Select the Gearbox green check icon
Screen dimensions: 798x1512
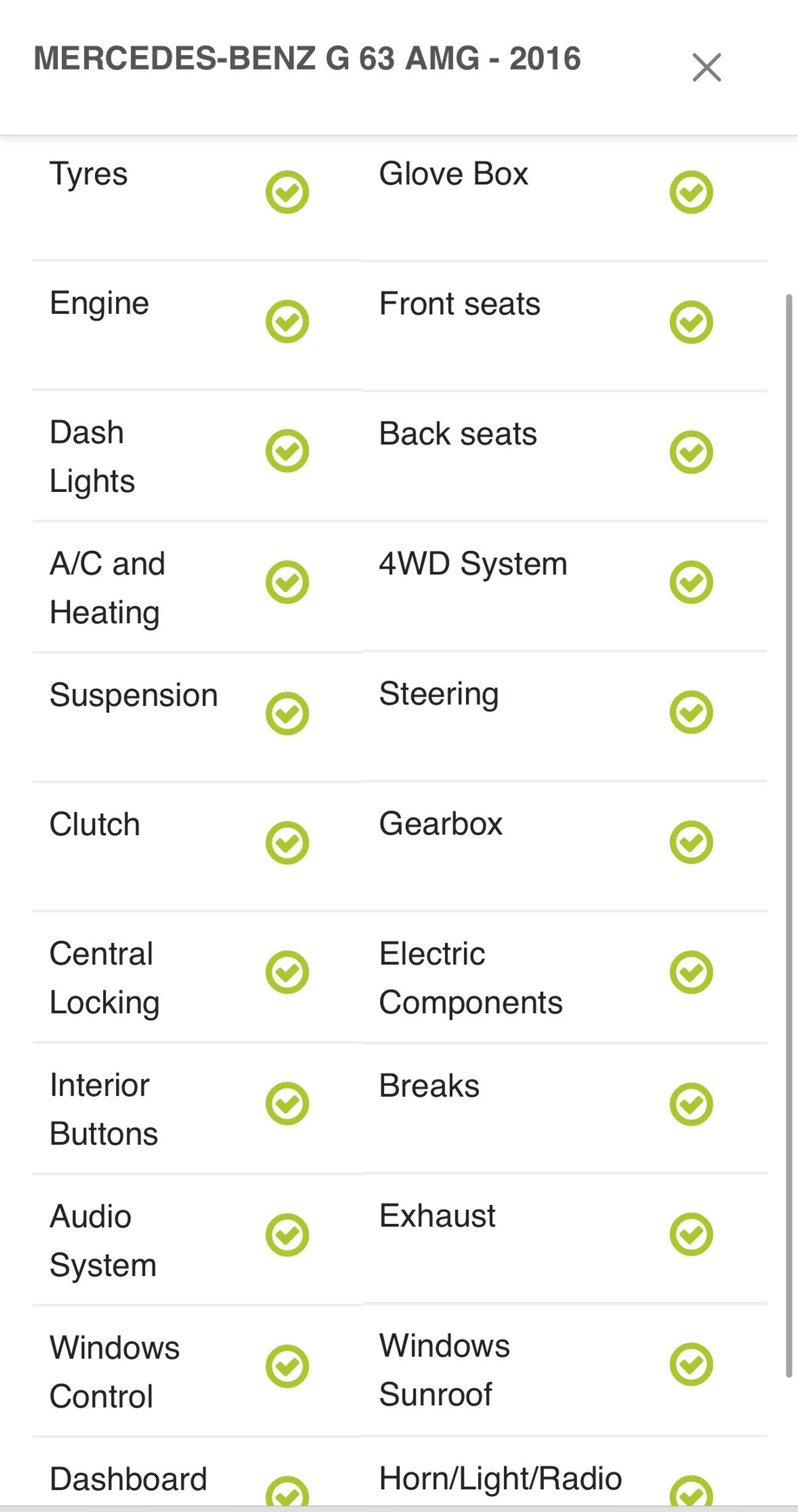(x=691, y=842)
